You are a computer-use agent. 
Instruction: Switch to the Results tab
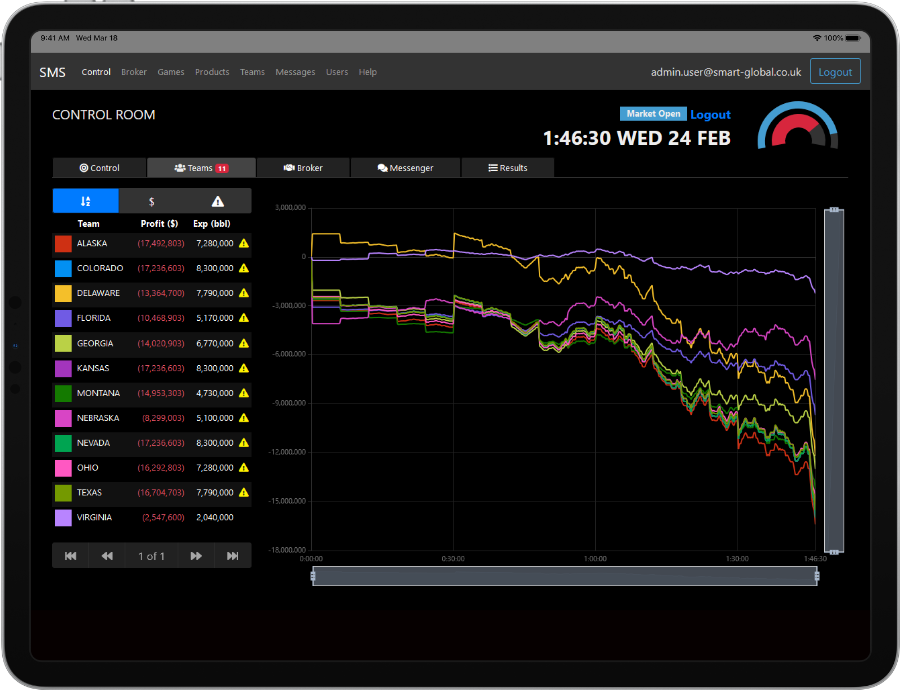508,168
